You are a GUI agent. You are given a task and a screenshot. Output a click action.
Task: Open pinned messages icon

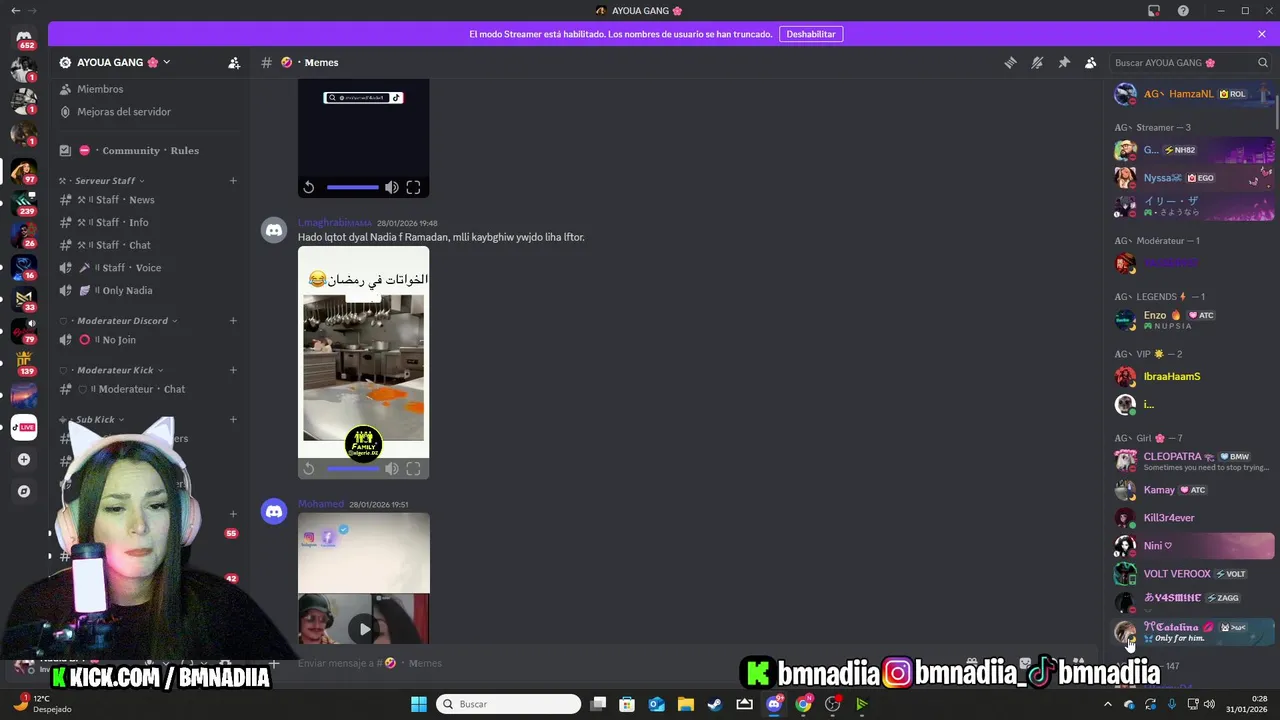coord(1064,62)
